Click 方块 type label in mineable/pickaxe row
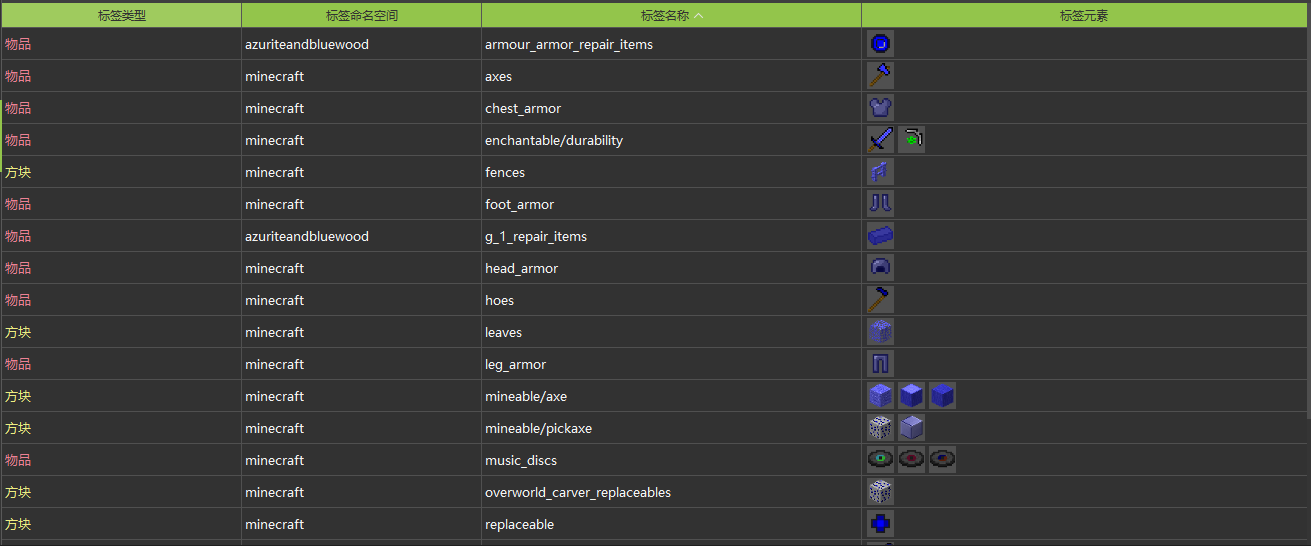 (x=18, y=428)
